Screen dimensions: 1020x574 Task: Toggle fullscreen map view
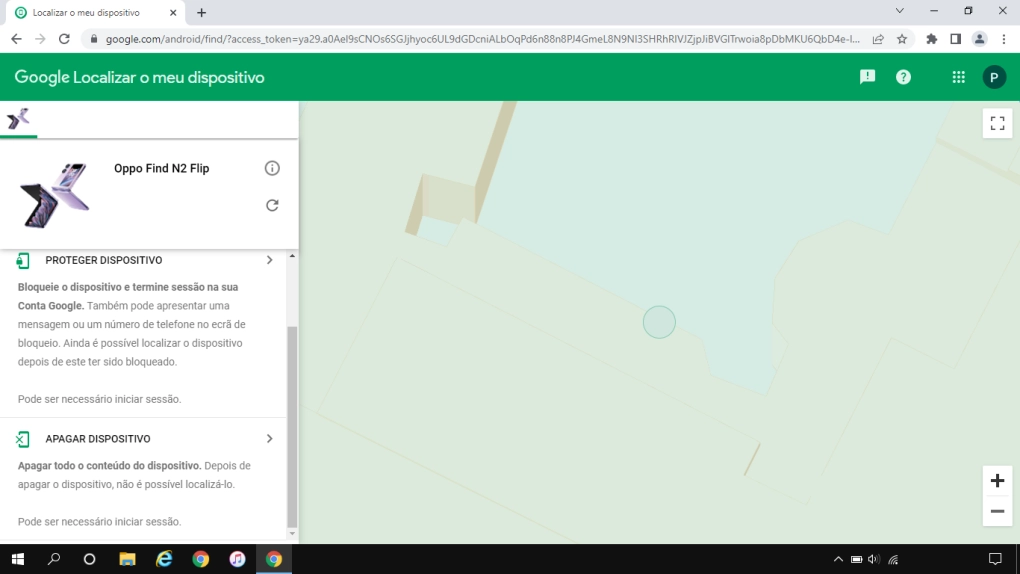(x=997, y=123)
